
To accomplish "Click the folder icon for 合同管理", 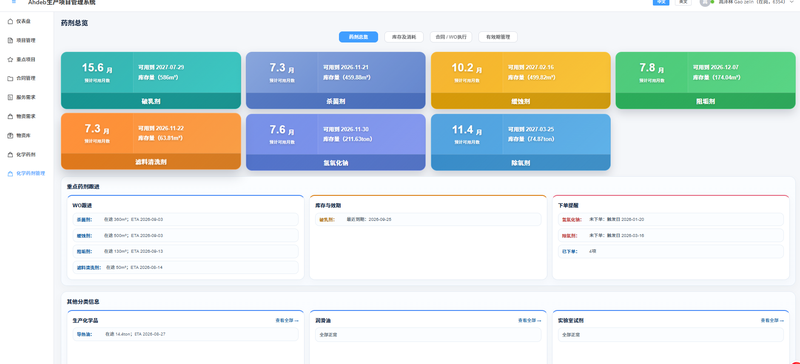I will click(11, 79).
